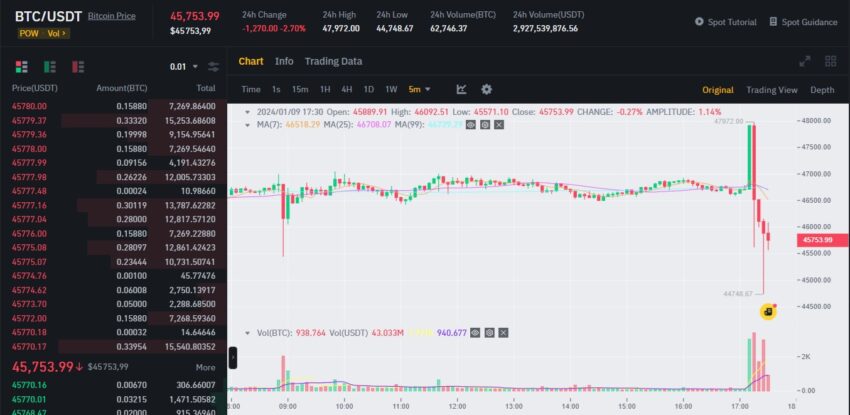The width and height of the screenshot is (850, 415).
Task: Expand the chart to fullscreen
Action: pos(805,62)
